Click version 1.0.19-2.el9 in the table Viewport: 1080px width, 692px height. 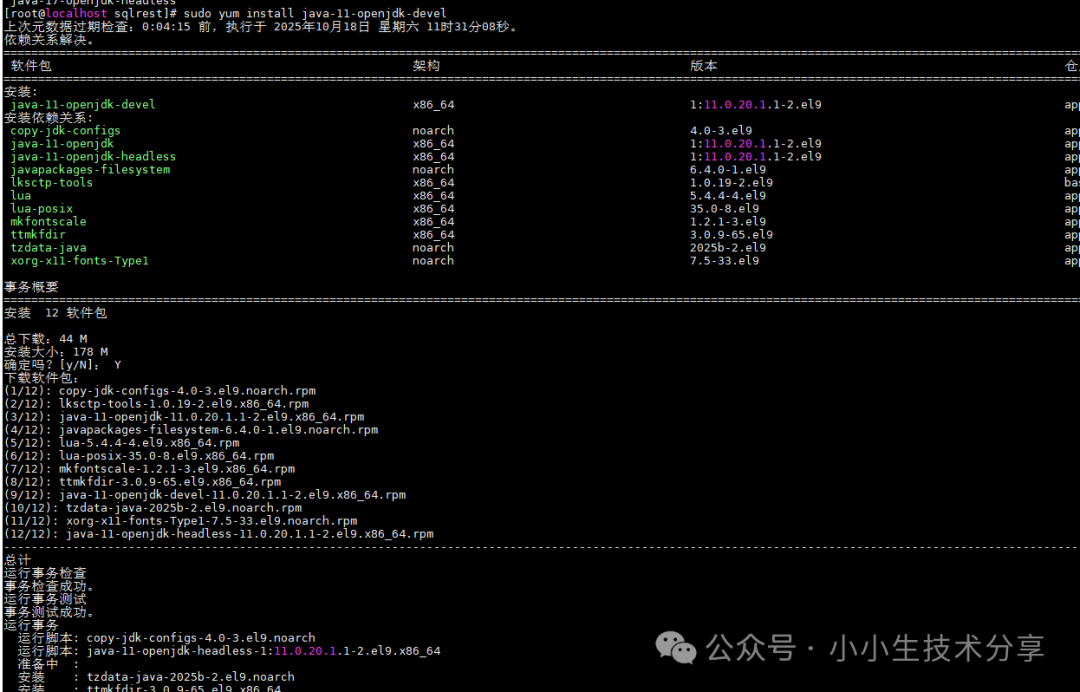point(731,182)
